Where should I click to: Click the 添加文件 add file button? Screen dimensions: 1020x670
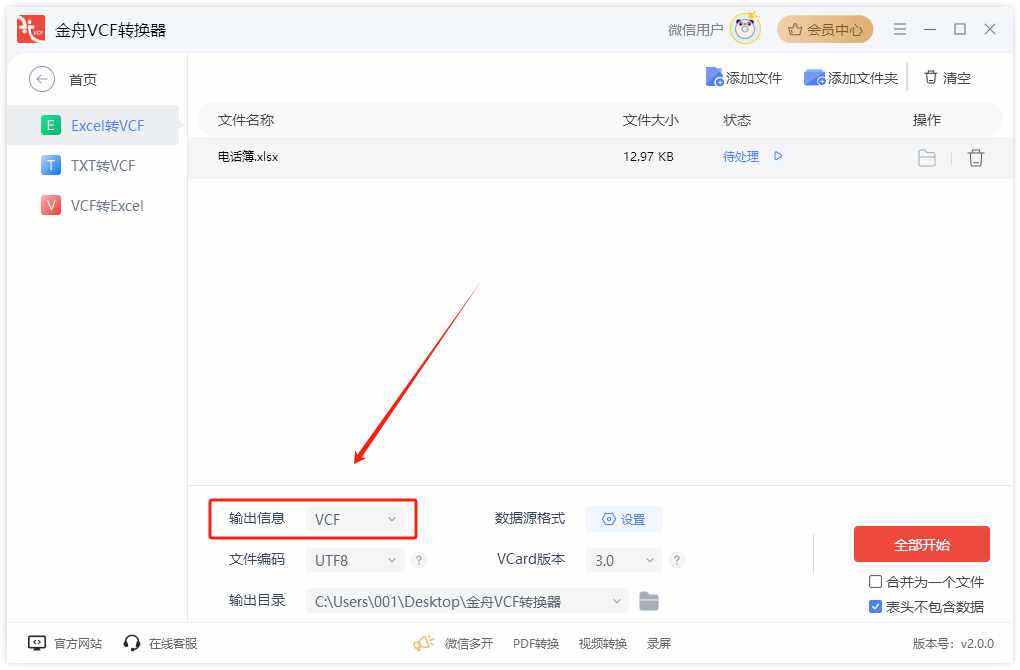pyautogui.click(x=744, y=78)
